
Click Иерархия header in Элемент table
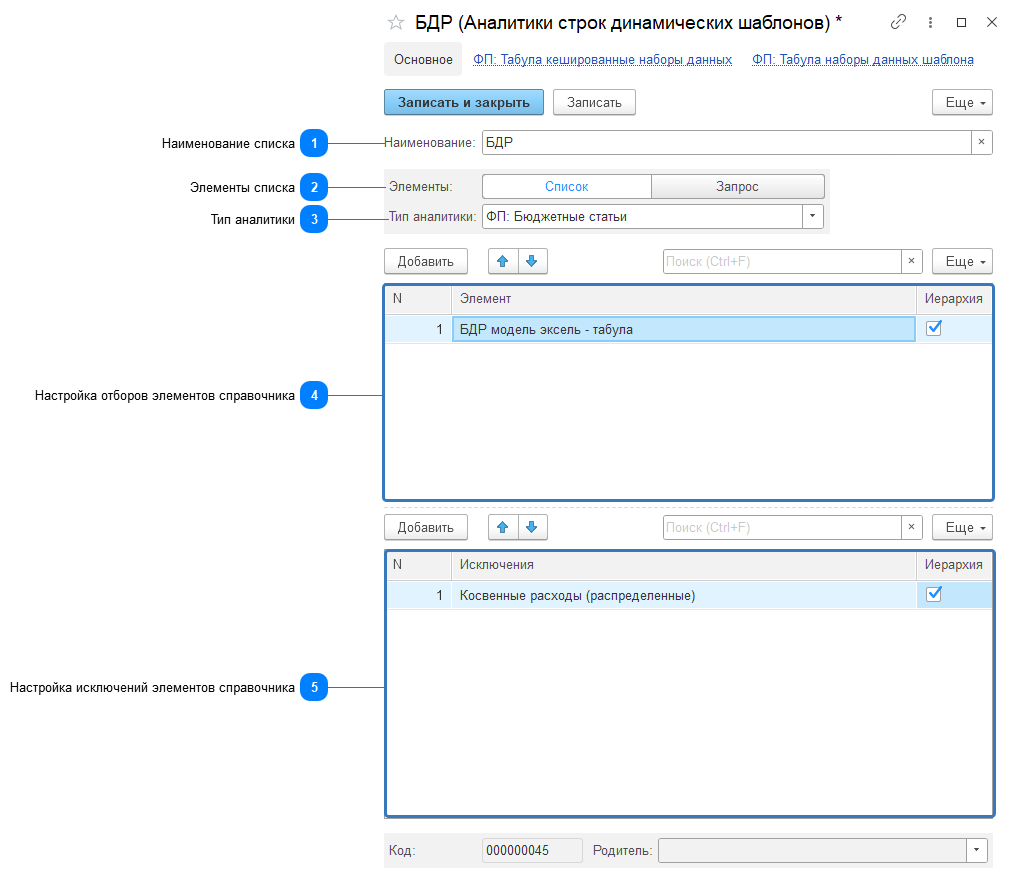tap(954, 299)
